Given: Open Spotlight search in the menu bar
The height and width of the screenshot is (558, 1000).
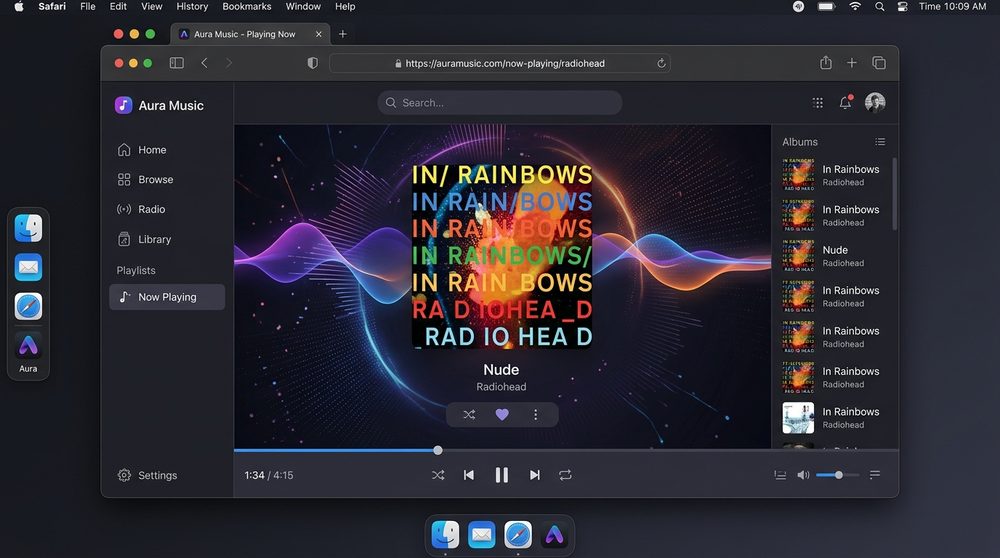Looking at the screenshot, I should (879, 6).
